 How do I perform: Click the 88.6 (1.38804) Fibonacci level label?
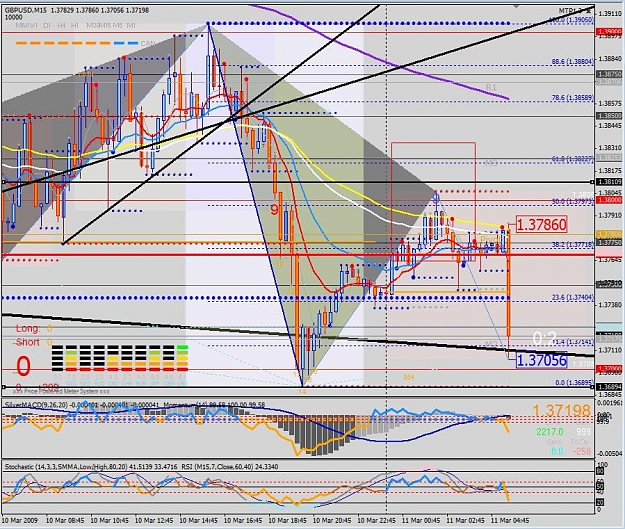tap(572, 62)
